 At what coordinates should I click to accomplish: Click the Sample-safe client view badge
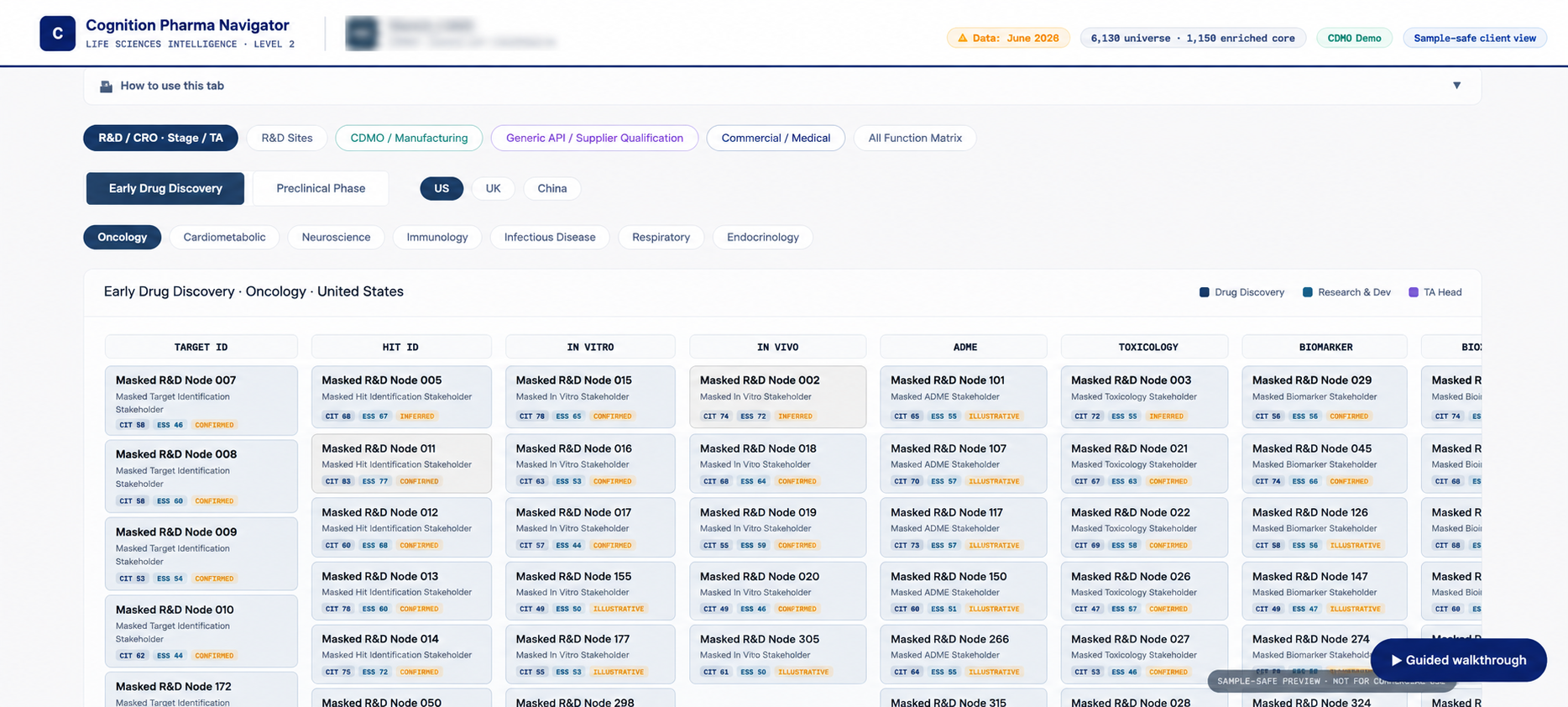(1475, 38)
